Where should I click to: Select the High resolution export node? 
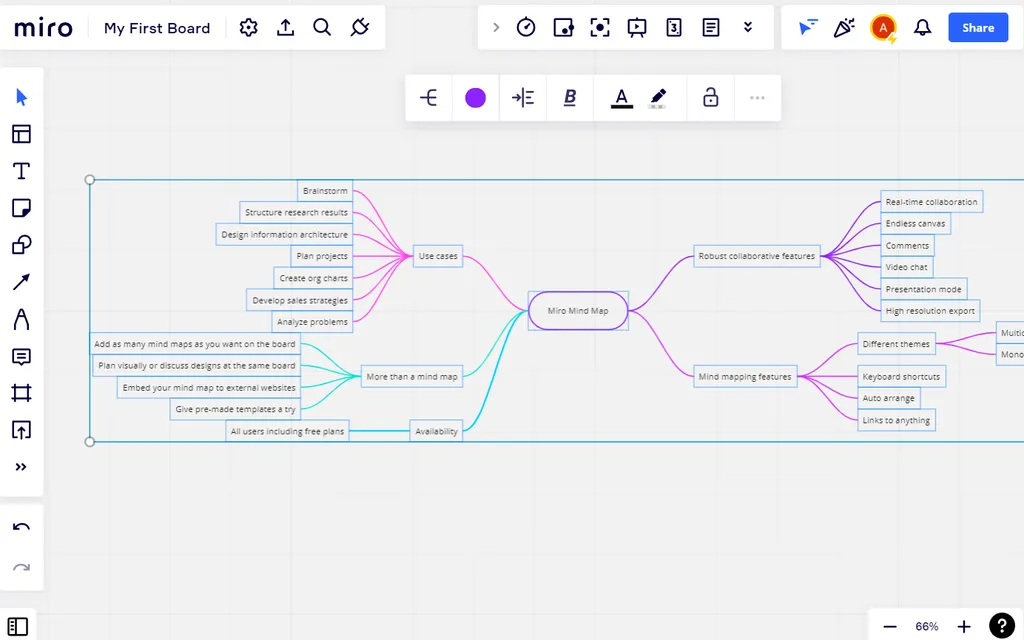click(x=930, y=311)
